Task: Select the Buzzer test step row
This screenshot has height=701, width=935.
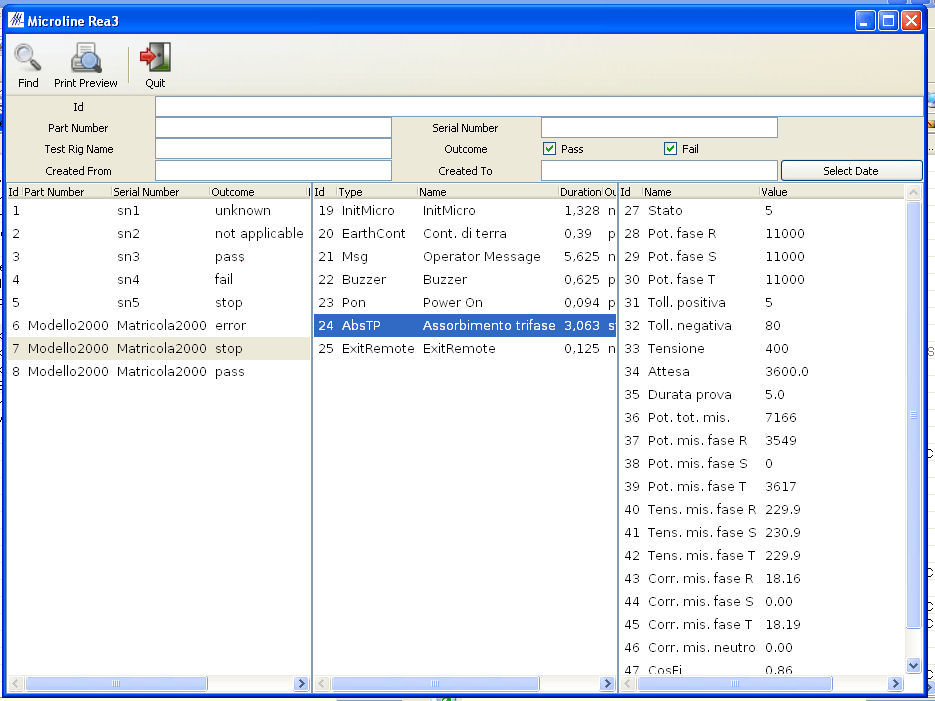Action: [x=450, y=279]
